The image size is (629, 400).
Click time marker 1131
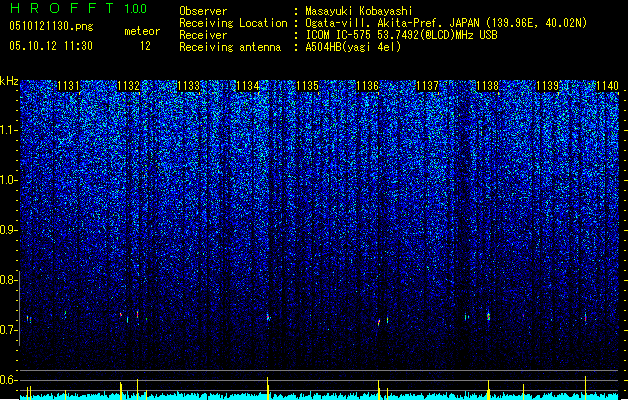tap(68, 86)
